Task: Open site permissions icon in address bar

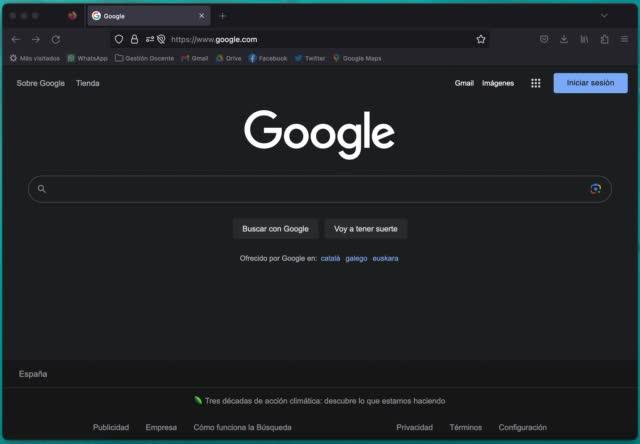Action: click(150, 39)
